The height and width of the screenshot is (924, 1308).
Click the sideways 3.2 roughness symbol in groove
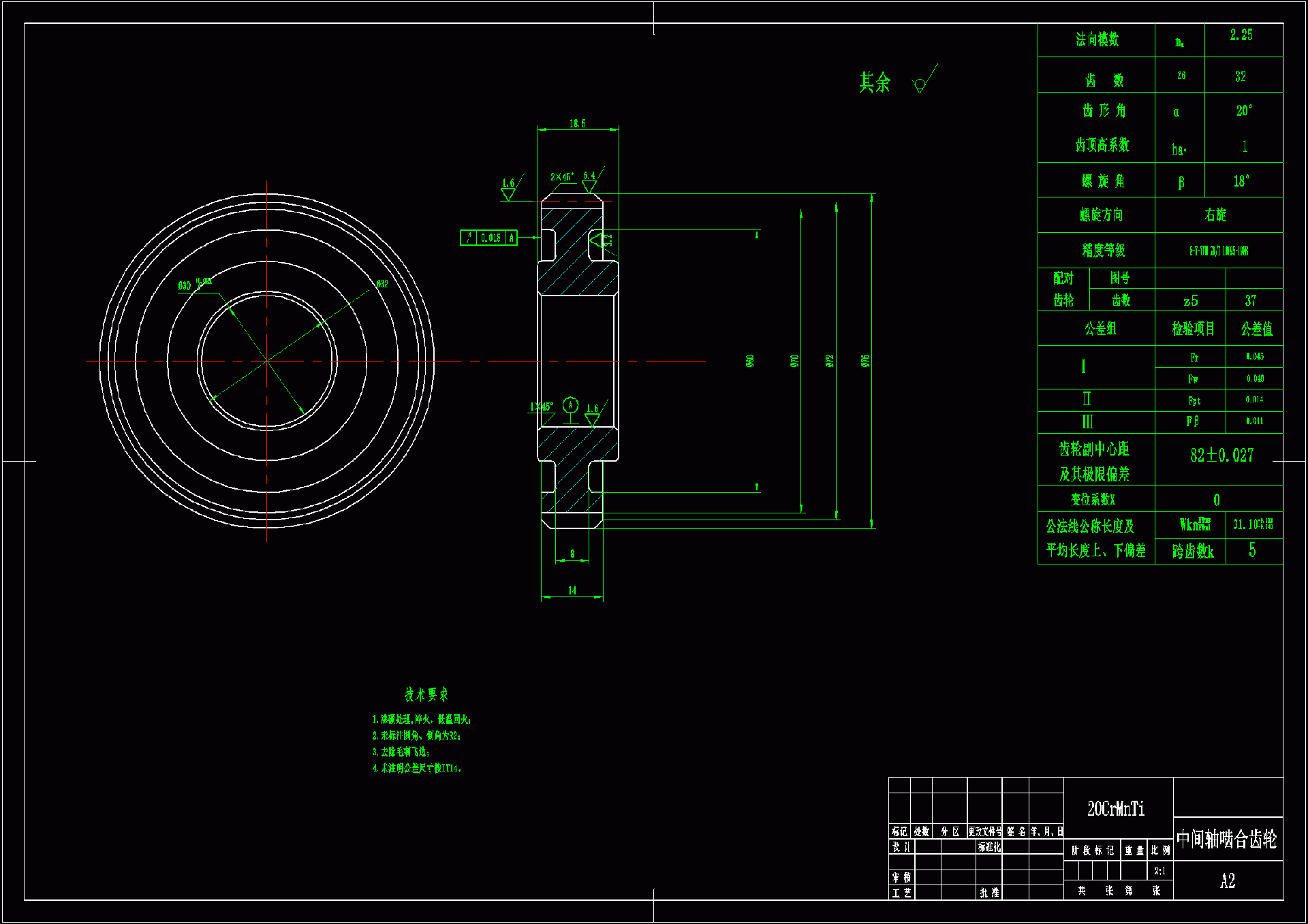point(600,240)
